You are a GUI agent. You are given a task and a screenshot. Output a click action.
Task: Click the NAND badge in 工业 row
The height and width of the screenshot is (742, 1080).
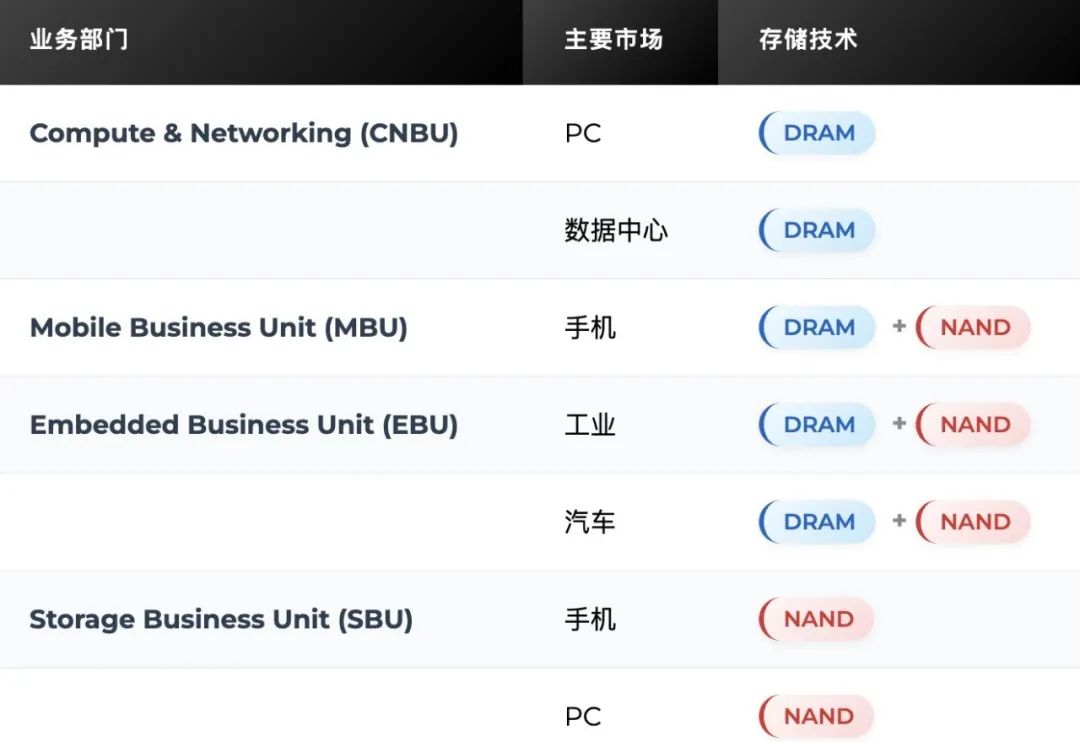(973, 424)
